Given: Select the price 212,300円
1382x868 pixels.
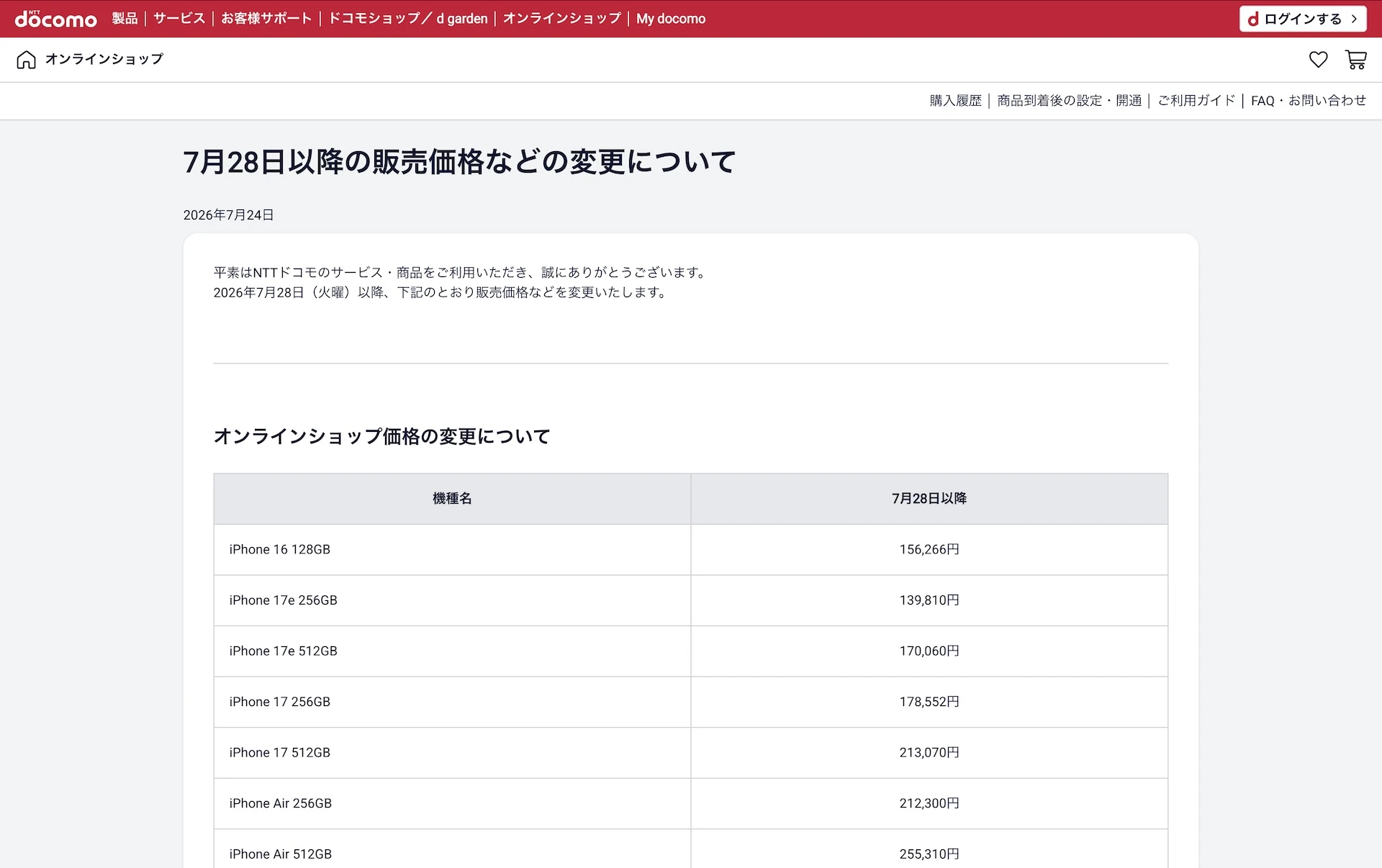Looking at the screenshot, I should [929, 803].
